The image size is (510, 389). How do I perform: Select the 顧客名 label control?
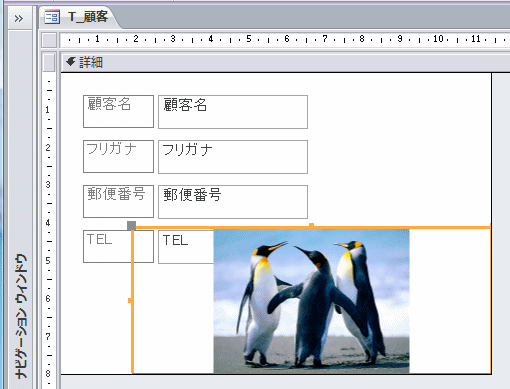(118, 111)
